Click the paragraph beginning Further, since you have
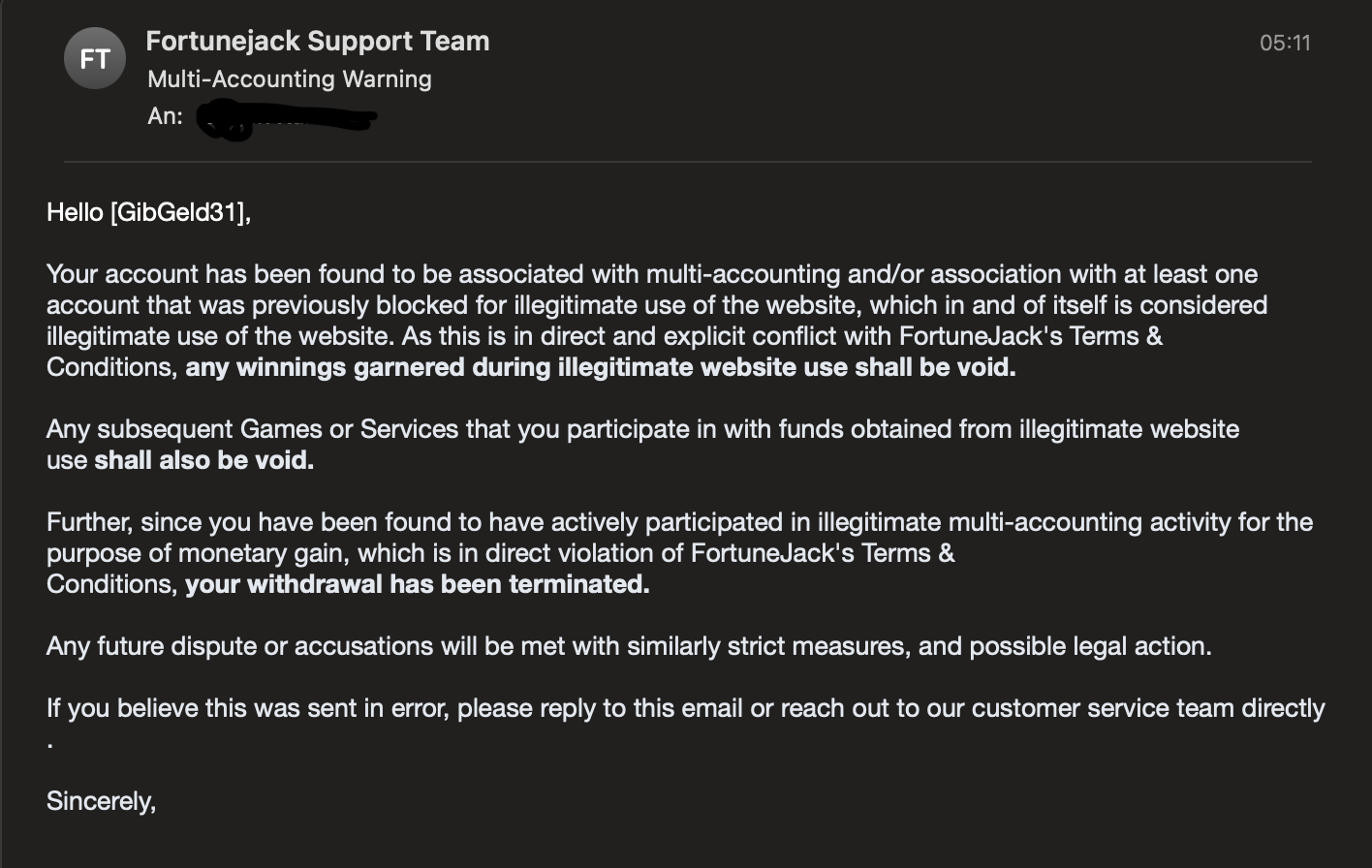This screenshot has height=868, width=1372. tap(678, 522)
